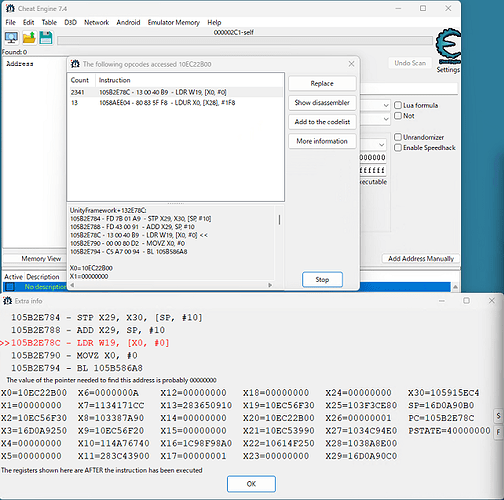Enable the Lua formula checkbox
This screenshot has height=500, width=504.
click(398, 105)
